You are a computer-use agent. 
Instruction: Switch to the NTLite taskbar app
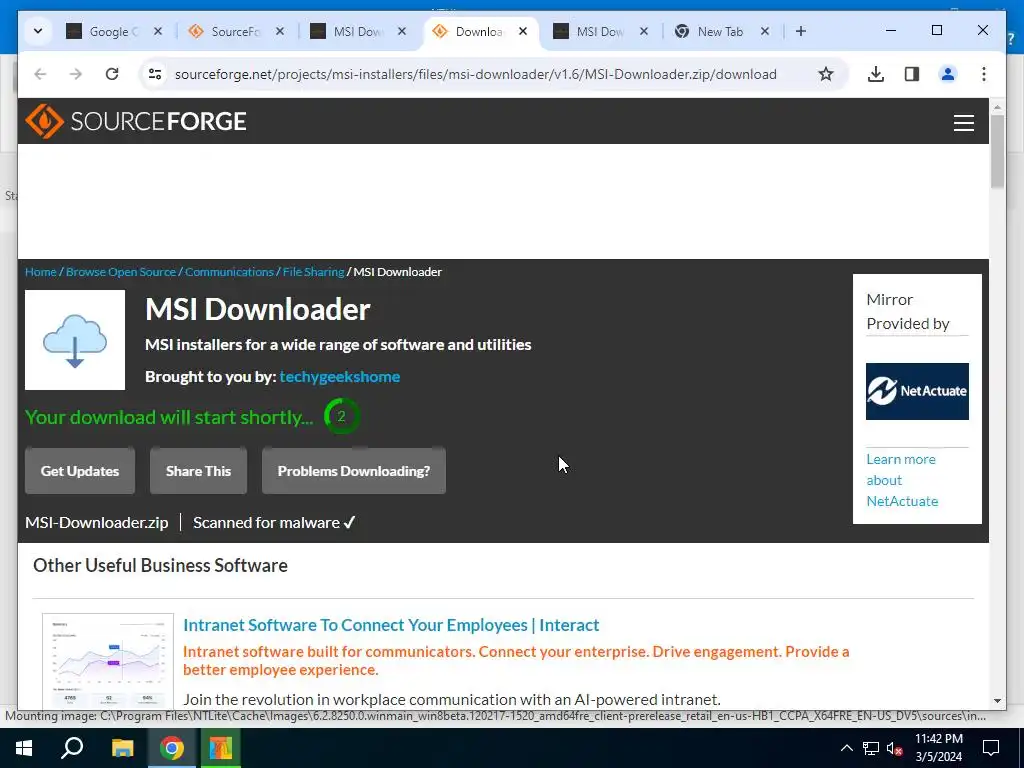pyautogui.click(x=221, y=748)
